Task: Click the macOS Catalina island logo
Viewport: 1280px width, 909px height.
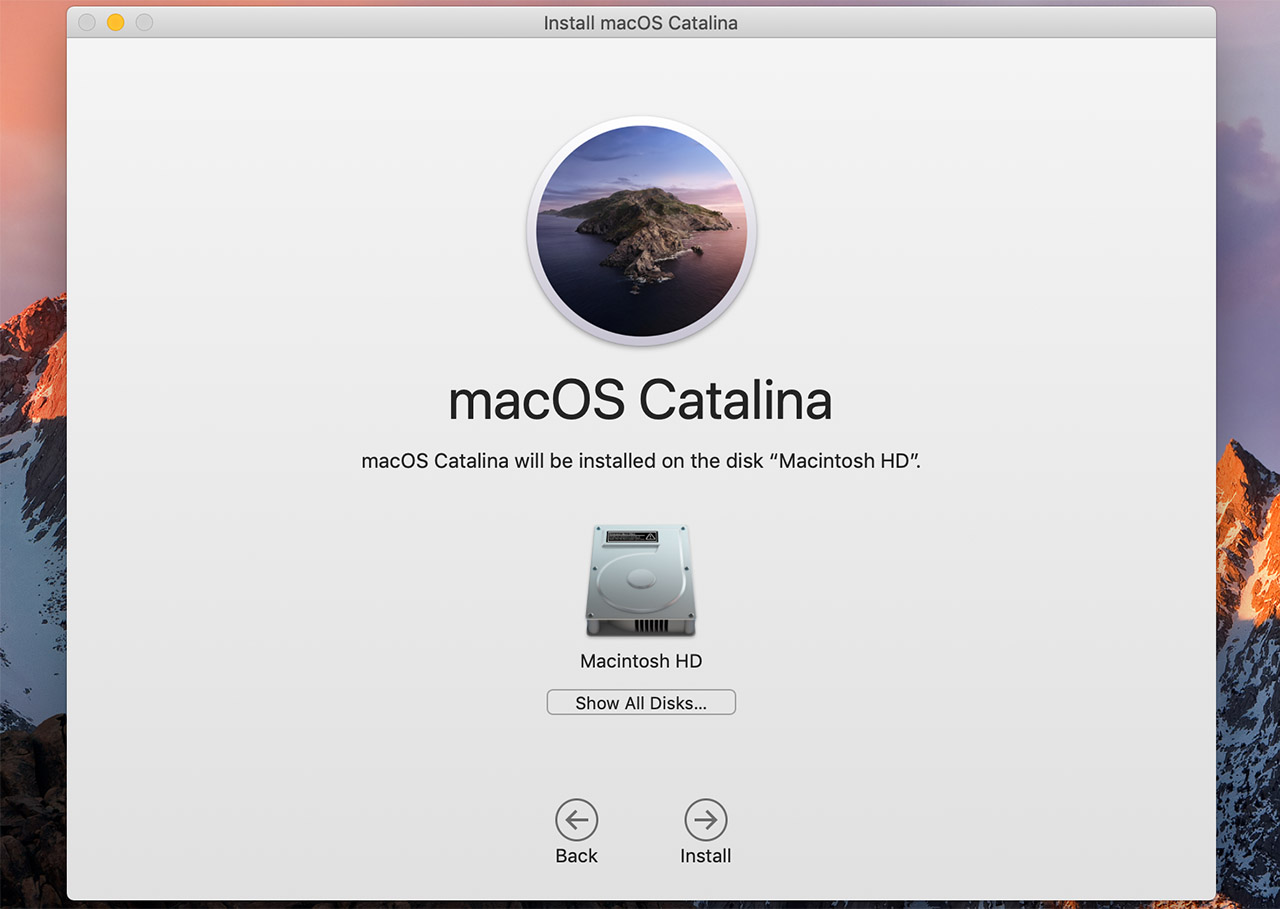Action: (641, 231)
